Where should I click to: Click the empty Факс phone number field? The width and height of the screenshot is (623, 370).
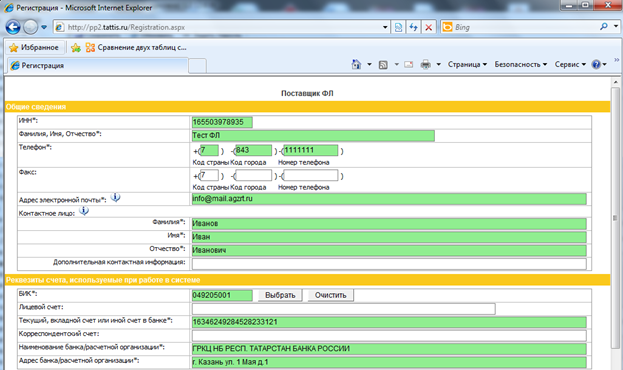(x=311, y=175)
